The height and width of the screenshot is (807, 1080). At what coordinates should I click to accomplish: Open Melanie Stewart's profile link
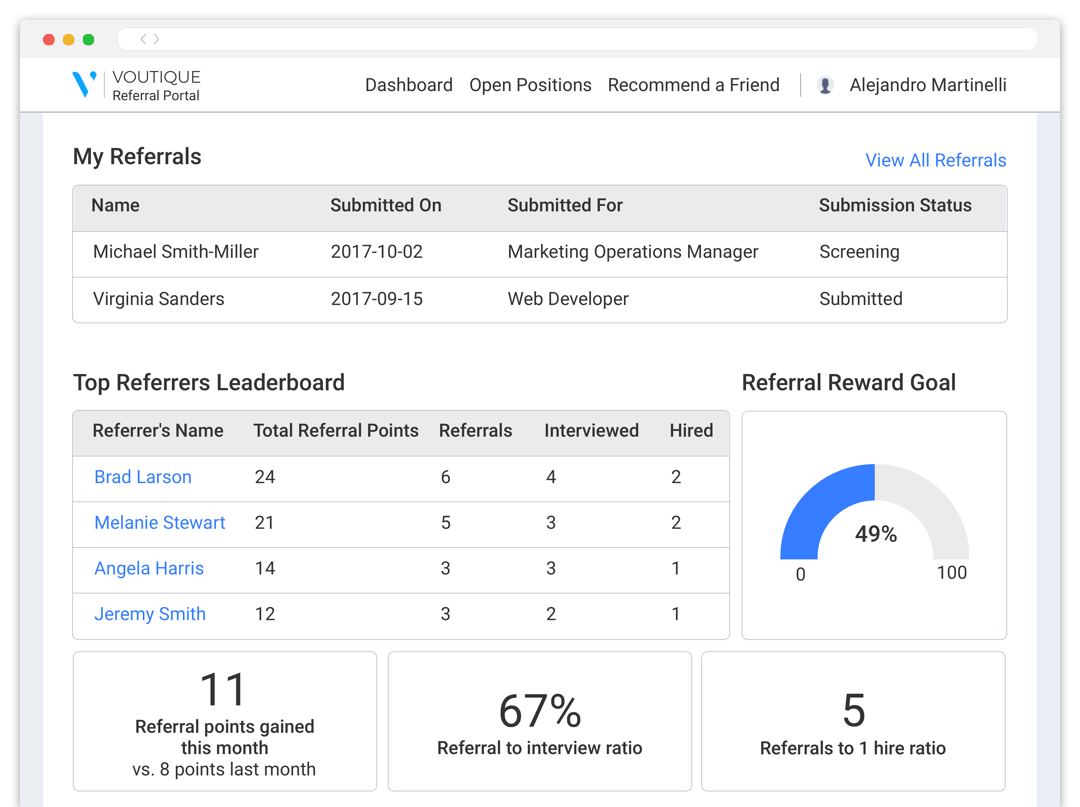click(x=160, y=523)
